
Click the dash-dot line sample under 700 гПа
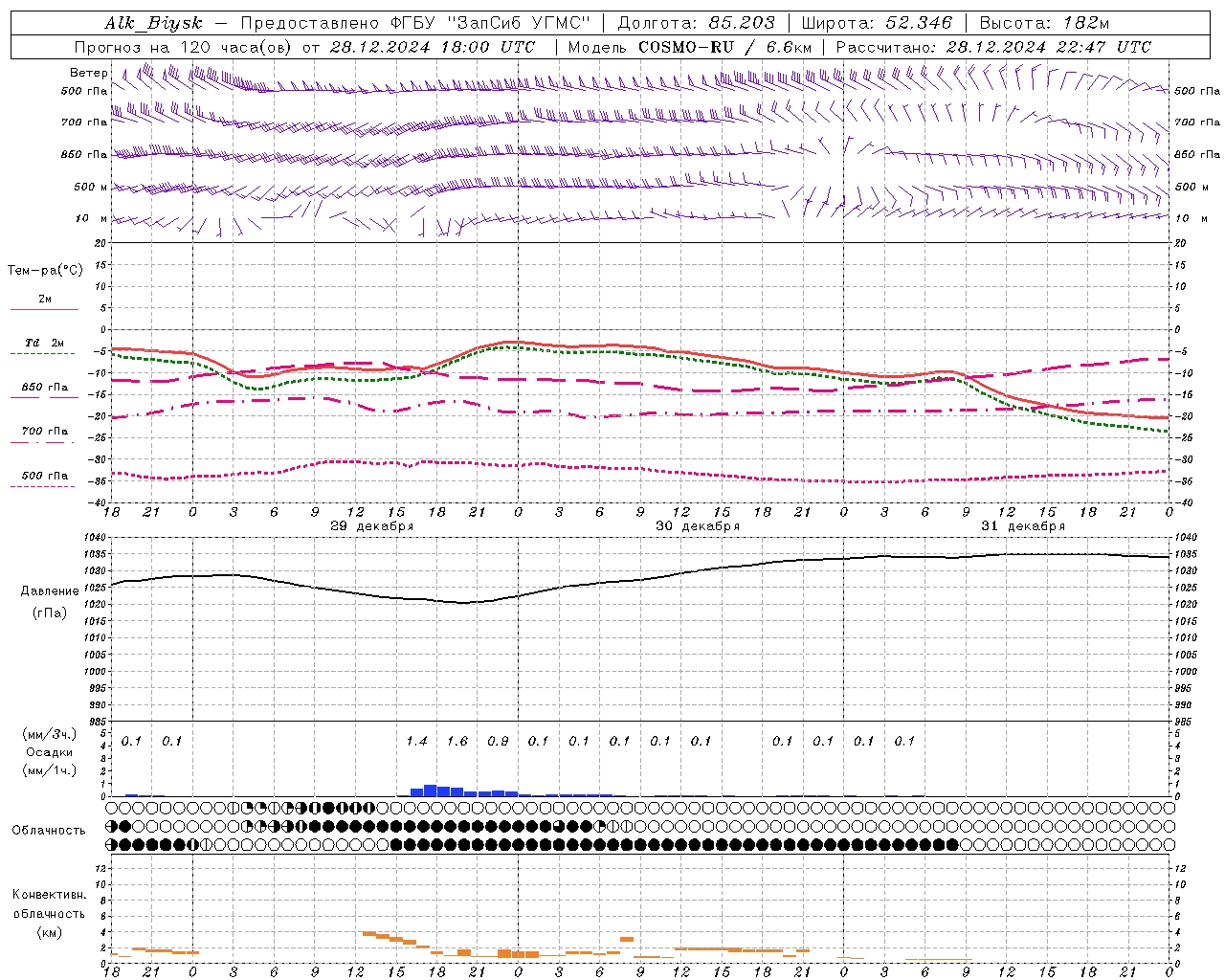coord(43,442)
